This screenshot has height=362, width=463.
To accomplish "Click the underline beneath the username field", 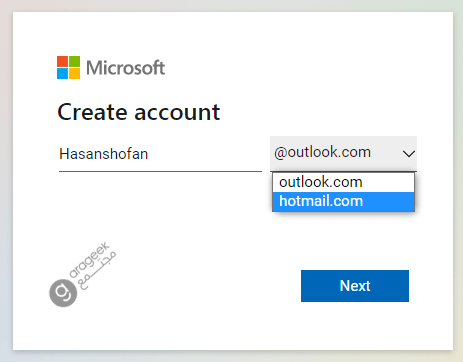I will (160, 171).
